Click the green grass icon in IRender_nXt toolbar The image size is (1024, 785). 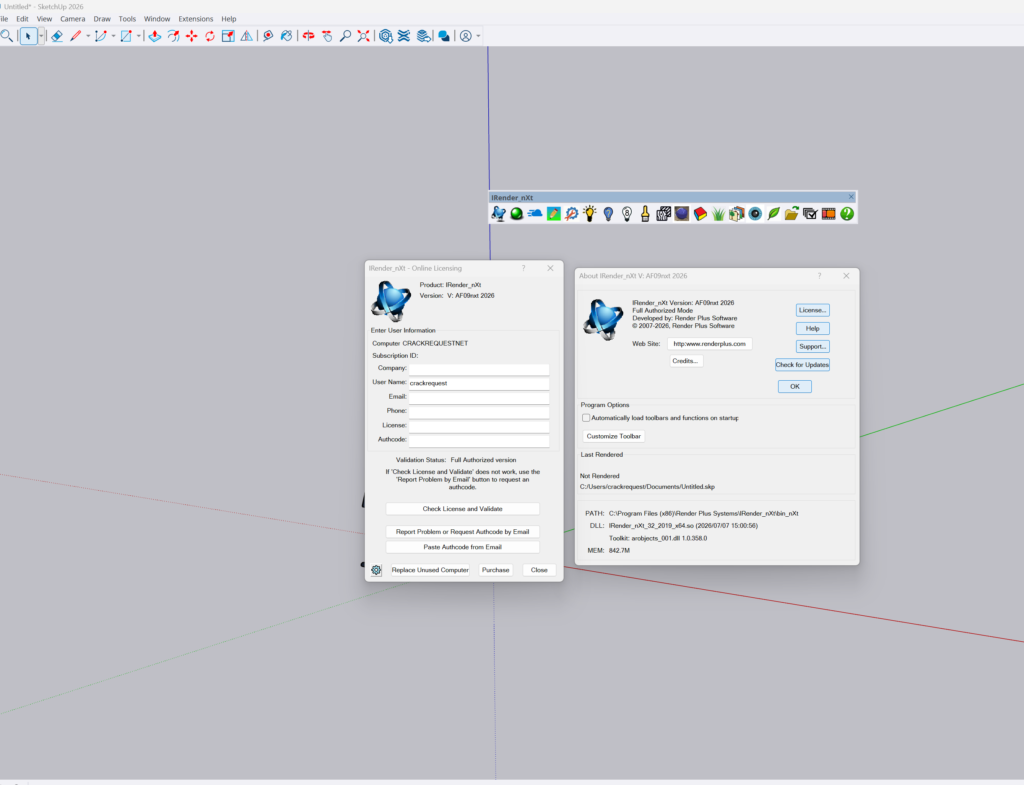click(x=718, y=214)
